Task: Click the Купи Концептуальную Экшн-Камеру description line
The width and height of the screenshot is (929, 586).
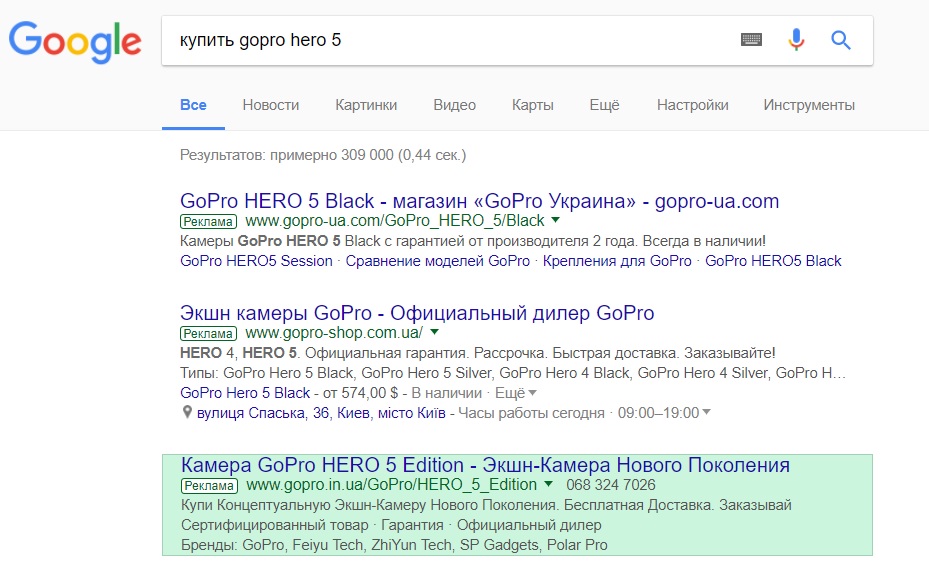Action: (x=486, y=505)
